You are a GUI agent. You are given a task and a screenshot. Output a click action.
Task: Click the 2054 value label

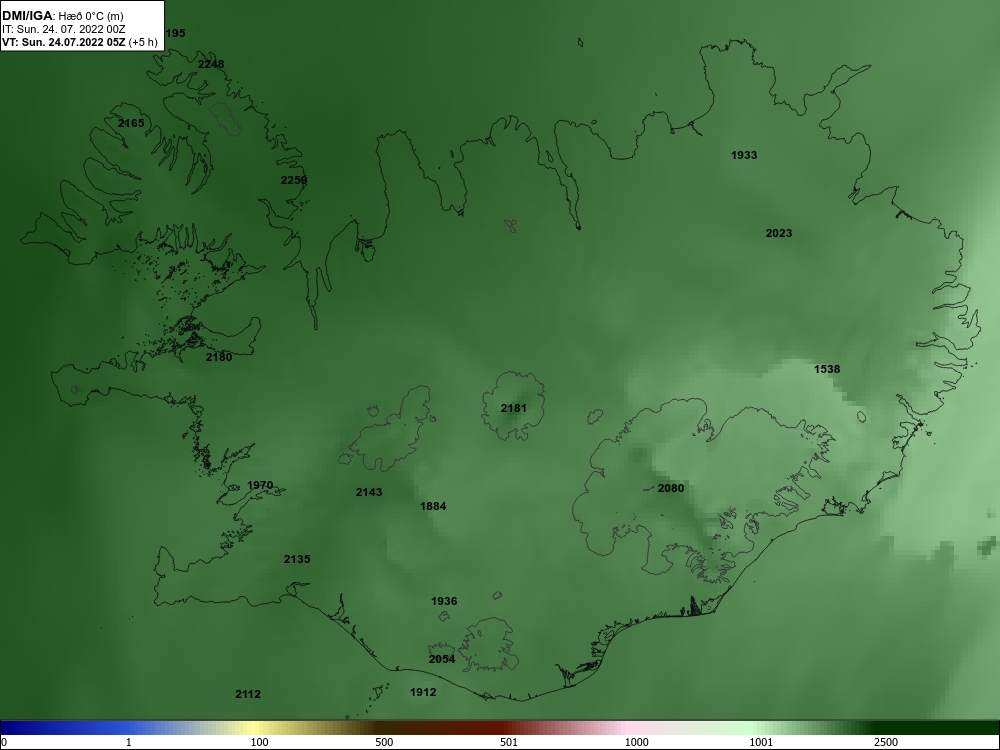tap(442, 659)
